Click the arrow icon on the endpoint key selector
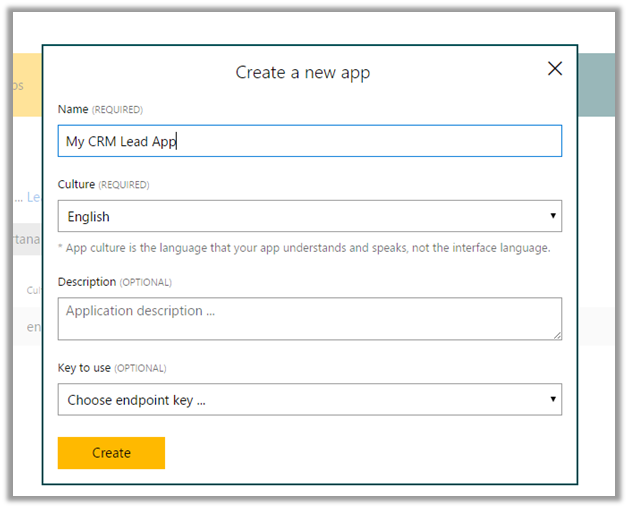Image resolution: width=628 pixels, height=508 pixels. 553,400
